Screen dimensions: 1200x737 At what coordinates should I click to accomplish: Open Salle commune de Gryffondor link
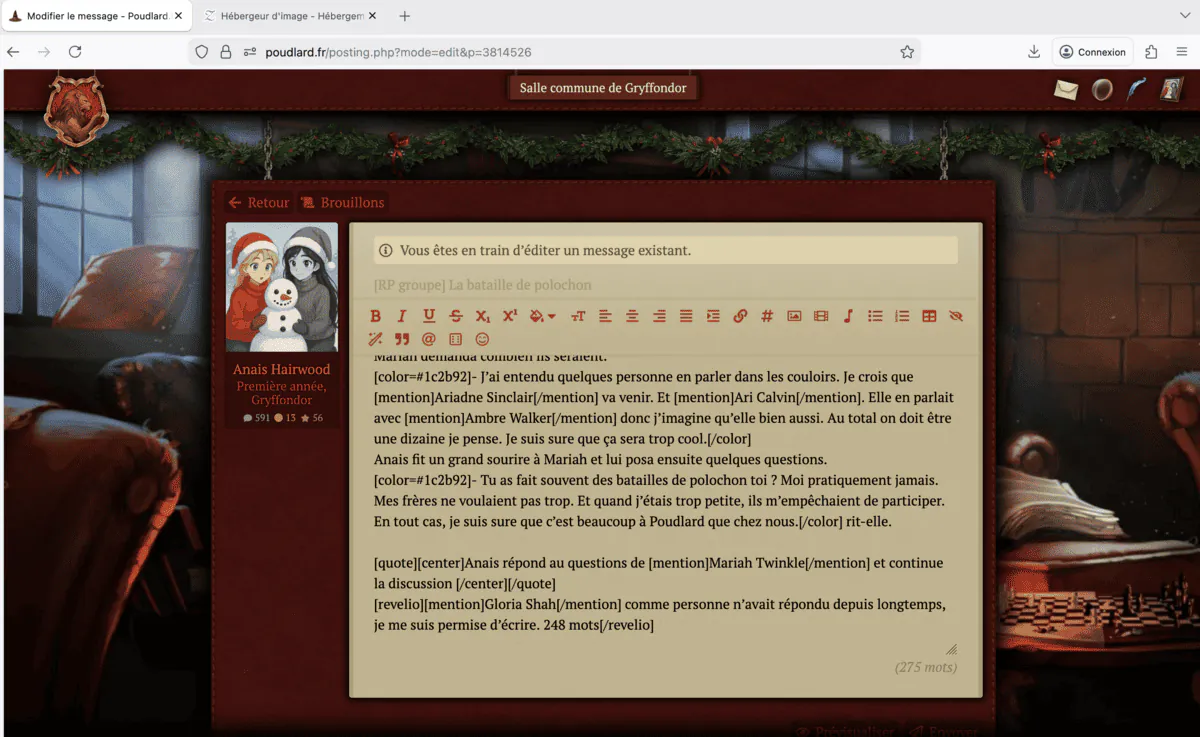[x=603, y=88]
